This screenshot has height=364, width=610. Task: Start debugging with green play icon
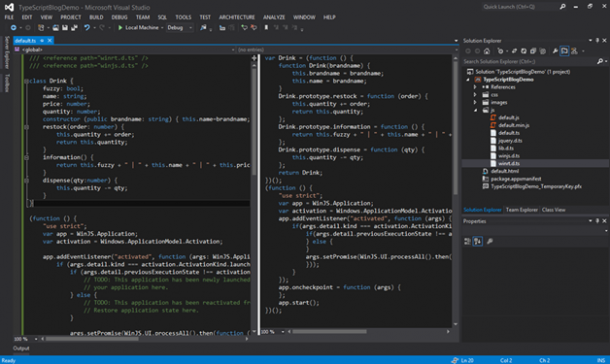coord(120,28)
